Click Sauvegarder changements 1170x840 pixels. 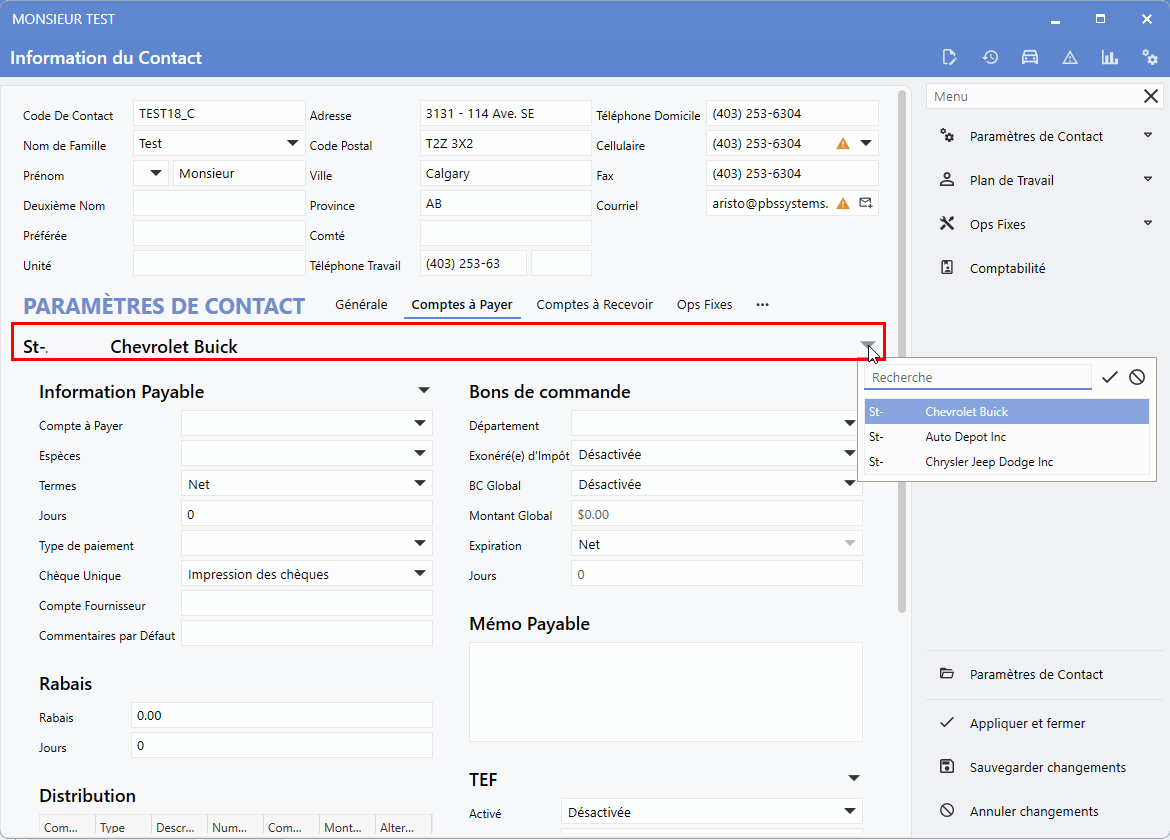coord(1048,767)
